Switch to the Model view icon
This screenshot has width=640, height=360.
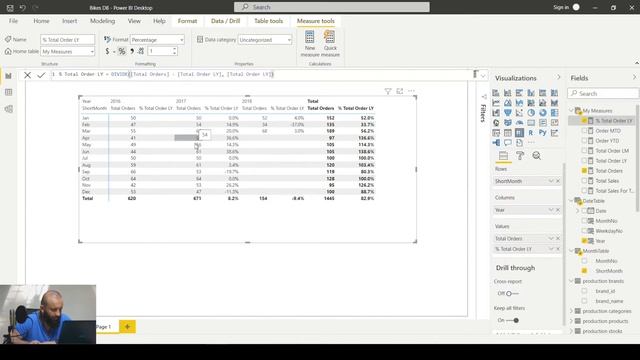(x=9, y=109)
